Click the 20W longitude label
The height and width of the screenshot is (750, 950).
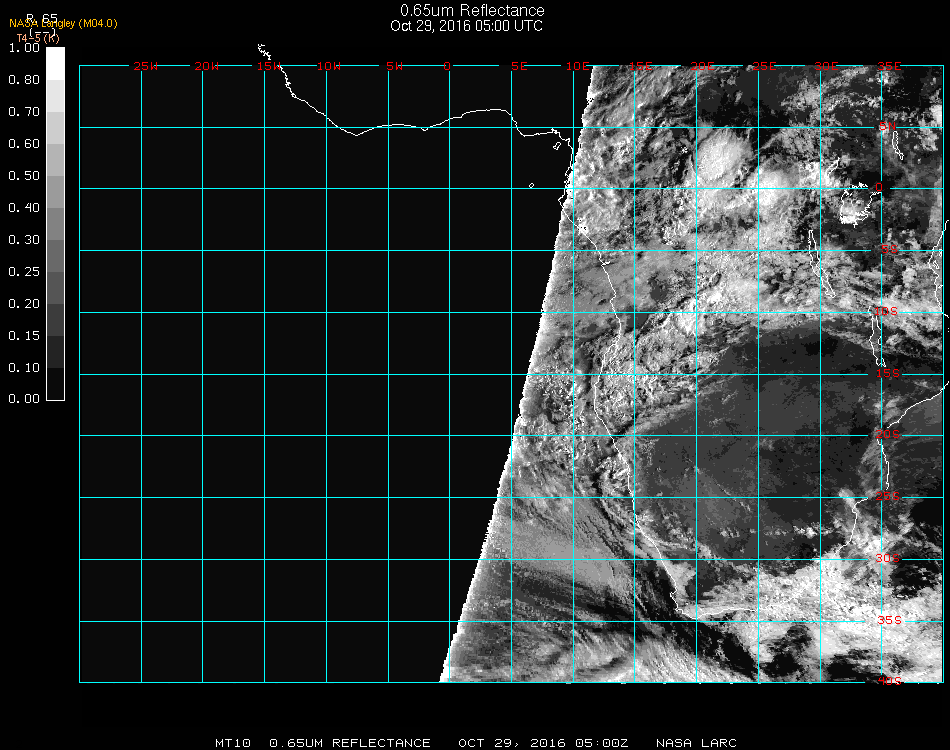click(x=207, y=66)
